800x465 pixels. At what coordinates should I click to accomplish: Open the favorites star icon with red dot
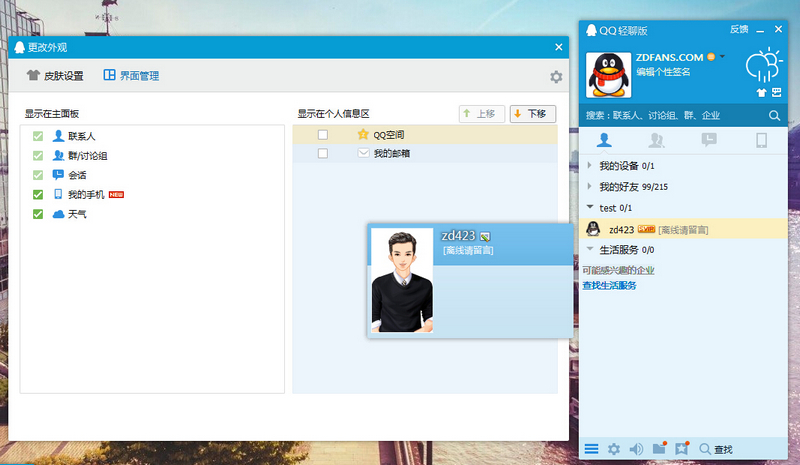pos(682,450)
